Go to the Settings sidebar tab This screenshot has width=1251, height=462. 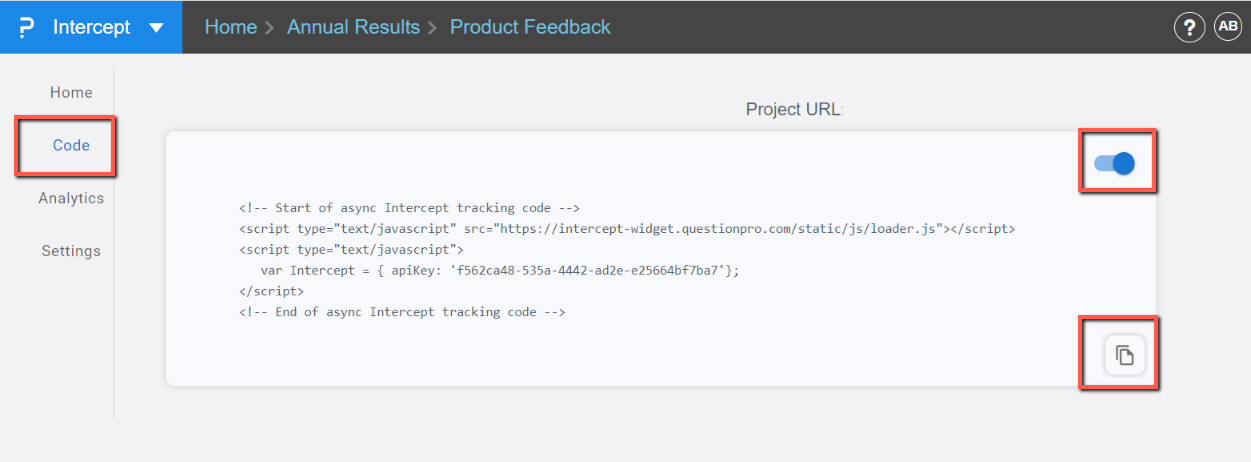pyautogui.click(x=71, y=252)
